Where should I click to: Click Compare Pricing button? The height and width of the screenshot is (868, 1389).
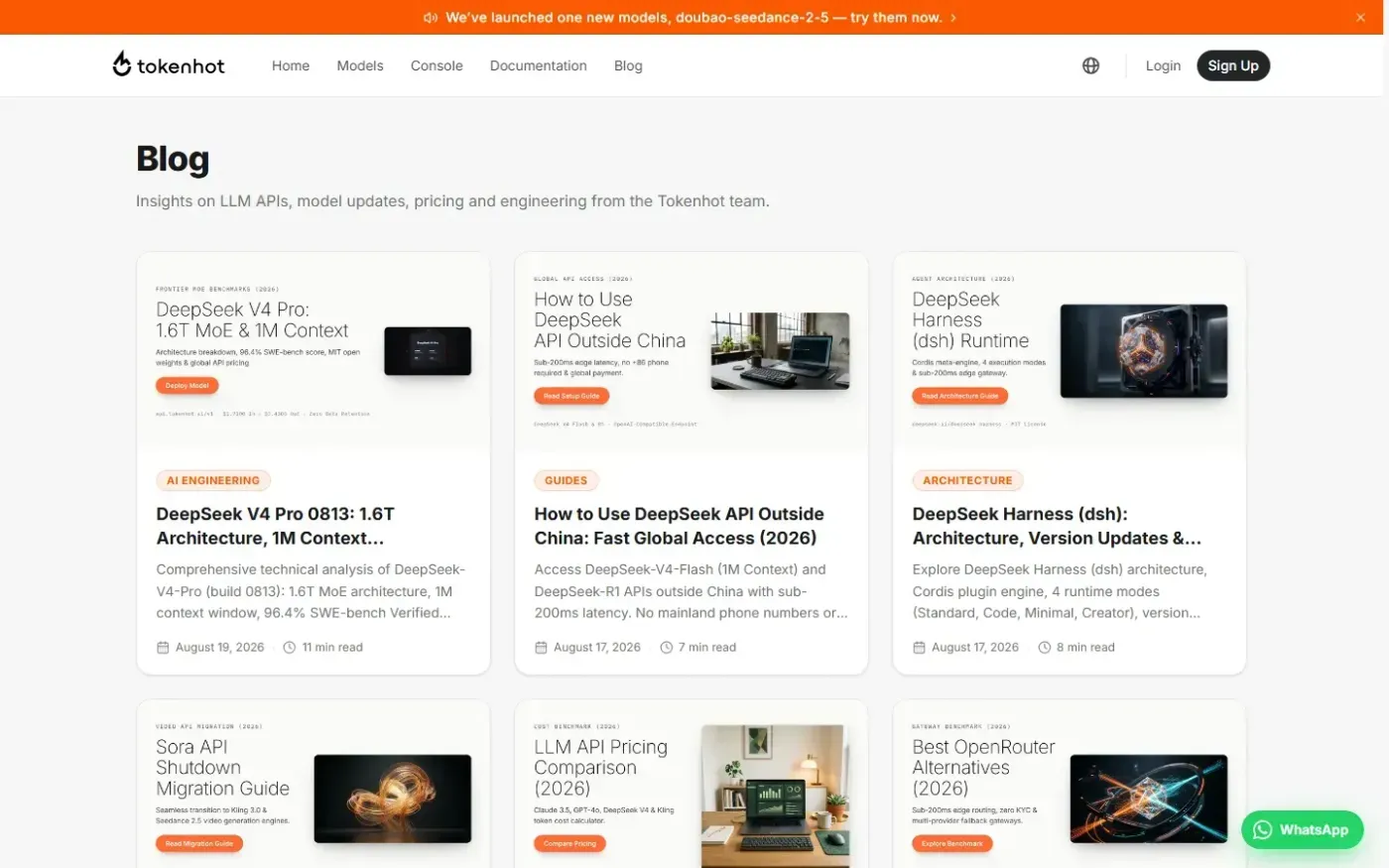(570, 843)
